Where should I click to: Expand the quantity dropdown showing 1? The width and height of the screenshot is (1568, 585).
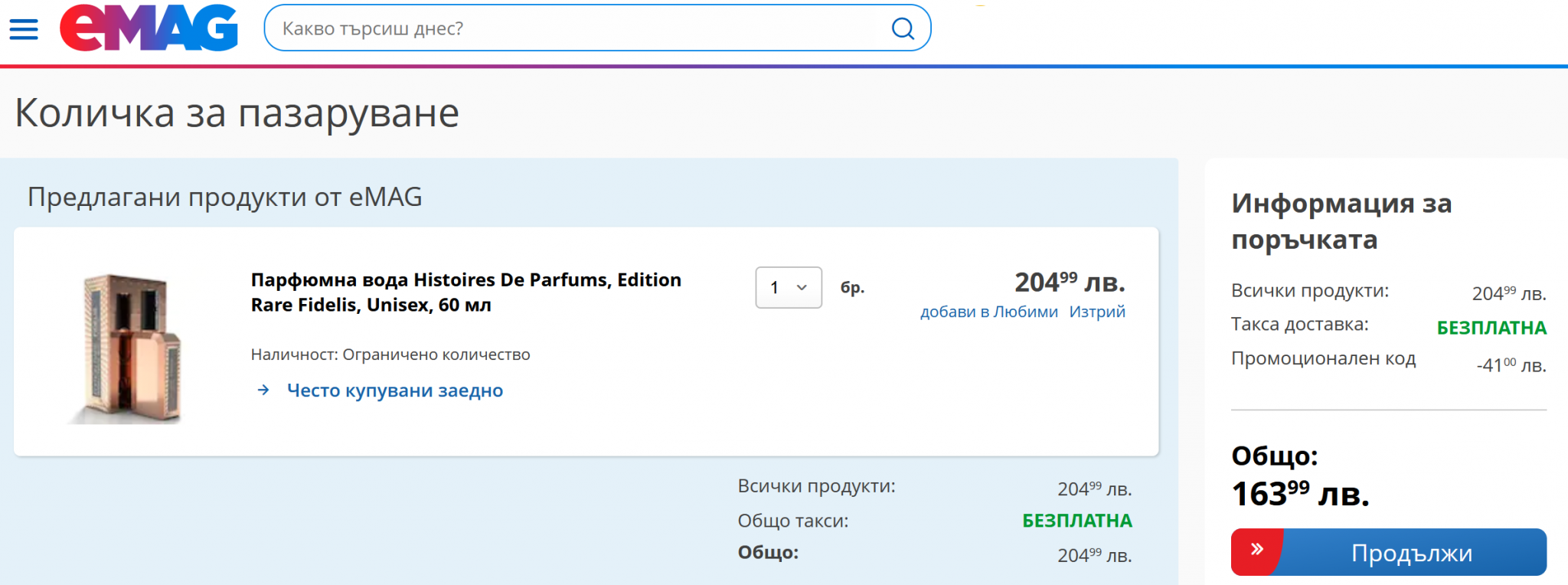point(788,288)
